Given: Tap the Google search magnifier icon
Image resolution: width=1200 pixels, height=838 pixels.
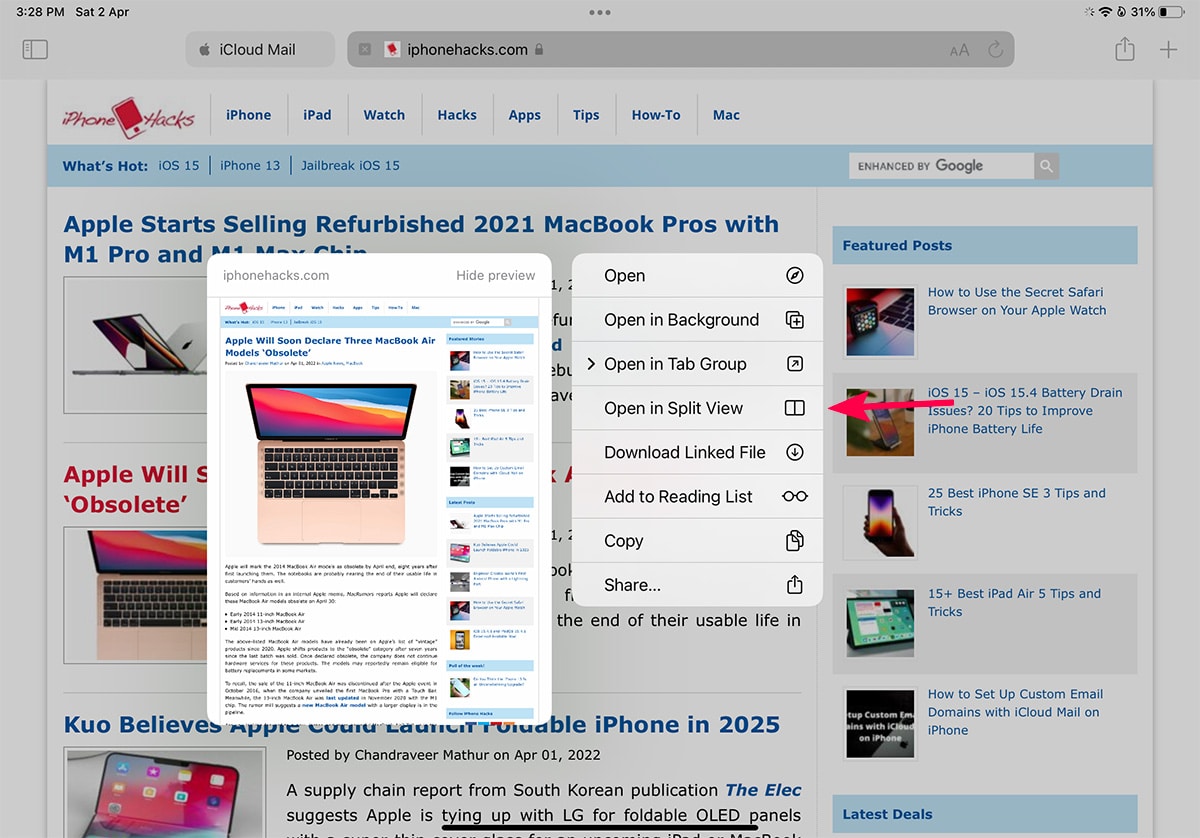Looking at the screenshot, I should 1046,165.
